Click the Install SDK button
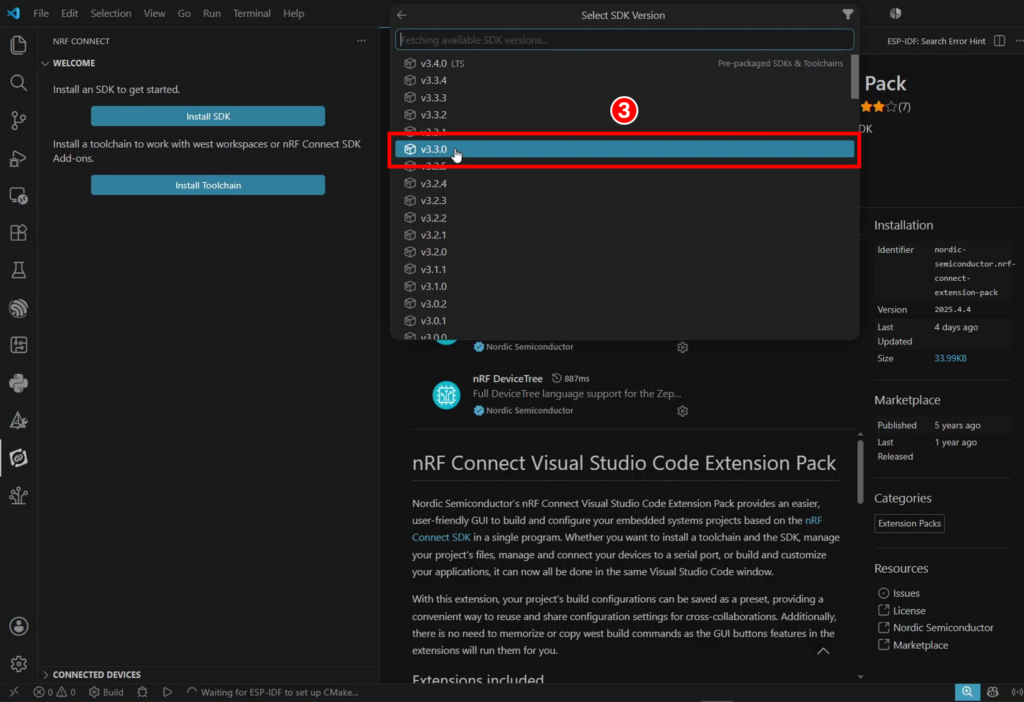 [x=208, y=116]
